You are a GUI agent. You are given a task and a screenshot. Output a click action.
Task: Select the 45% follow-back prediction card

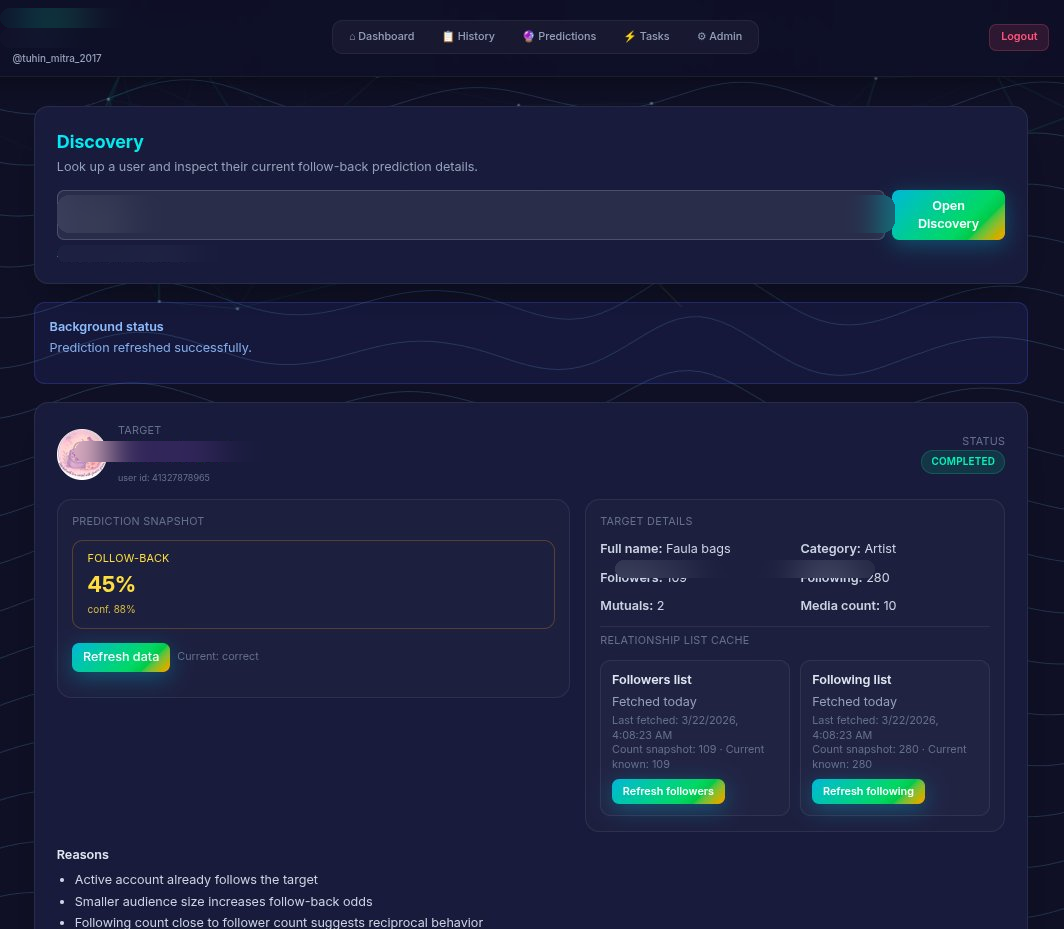pos(313,584)
